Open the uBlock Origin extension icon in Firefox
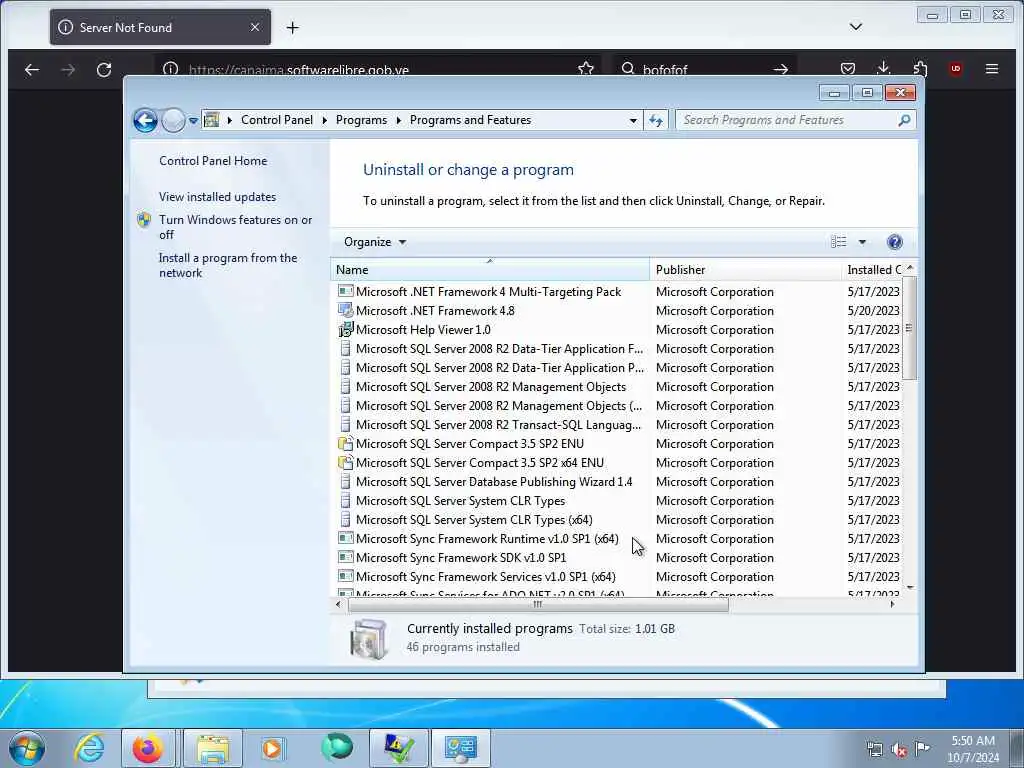The width and height of the screenshot is (1024, 768). pyautogui.click(x=955, y=69)
